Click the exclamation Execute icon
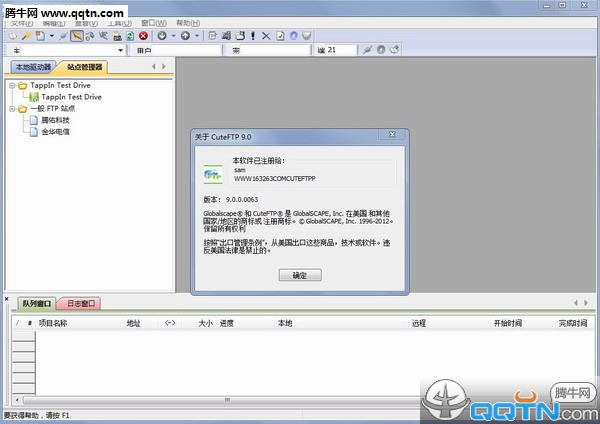This screenshot has width=600, height=424. 253,36
